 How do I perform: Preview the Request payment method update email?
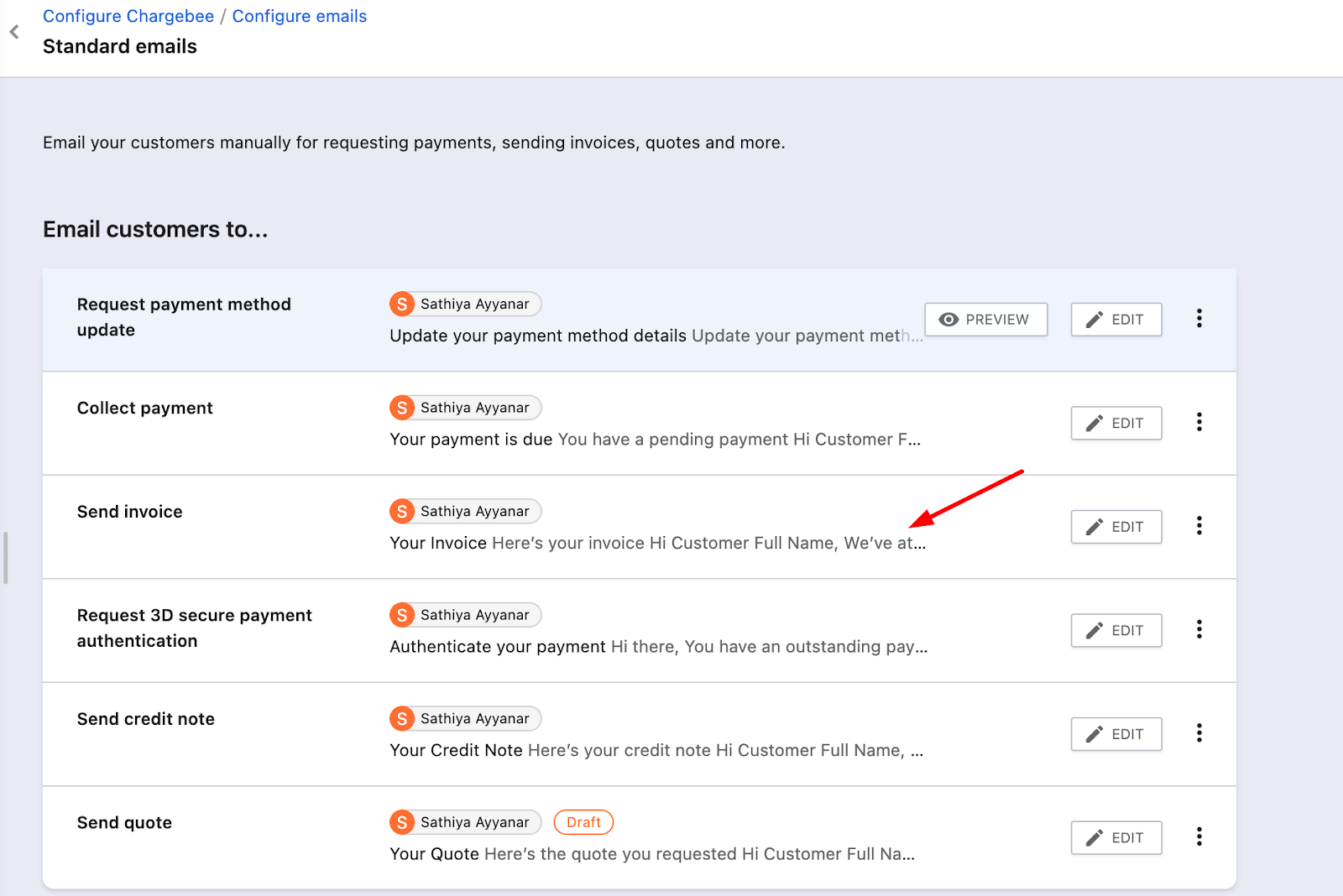coord(985,320)
